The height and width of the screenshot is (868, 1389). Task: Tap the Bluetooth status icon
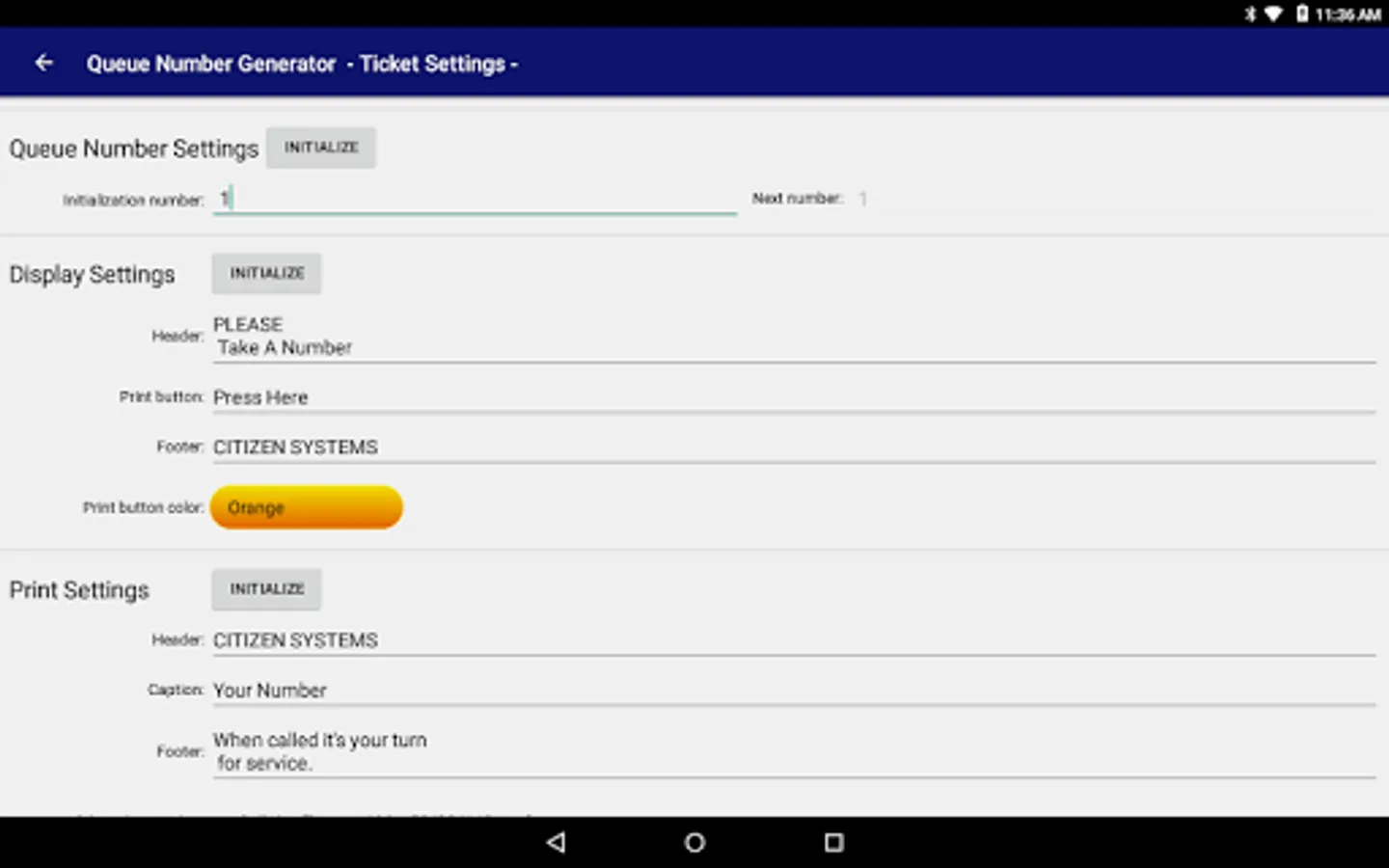(x=1250, y=14)
